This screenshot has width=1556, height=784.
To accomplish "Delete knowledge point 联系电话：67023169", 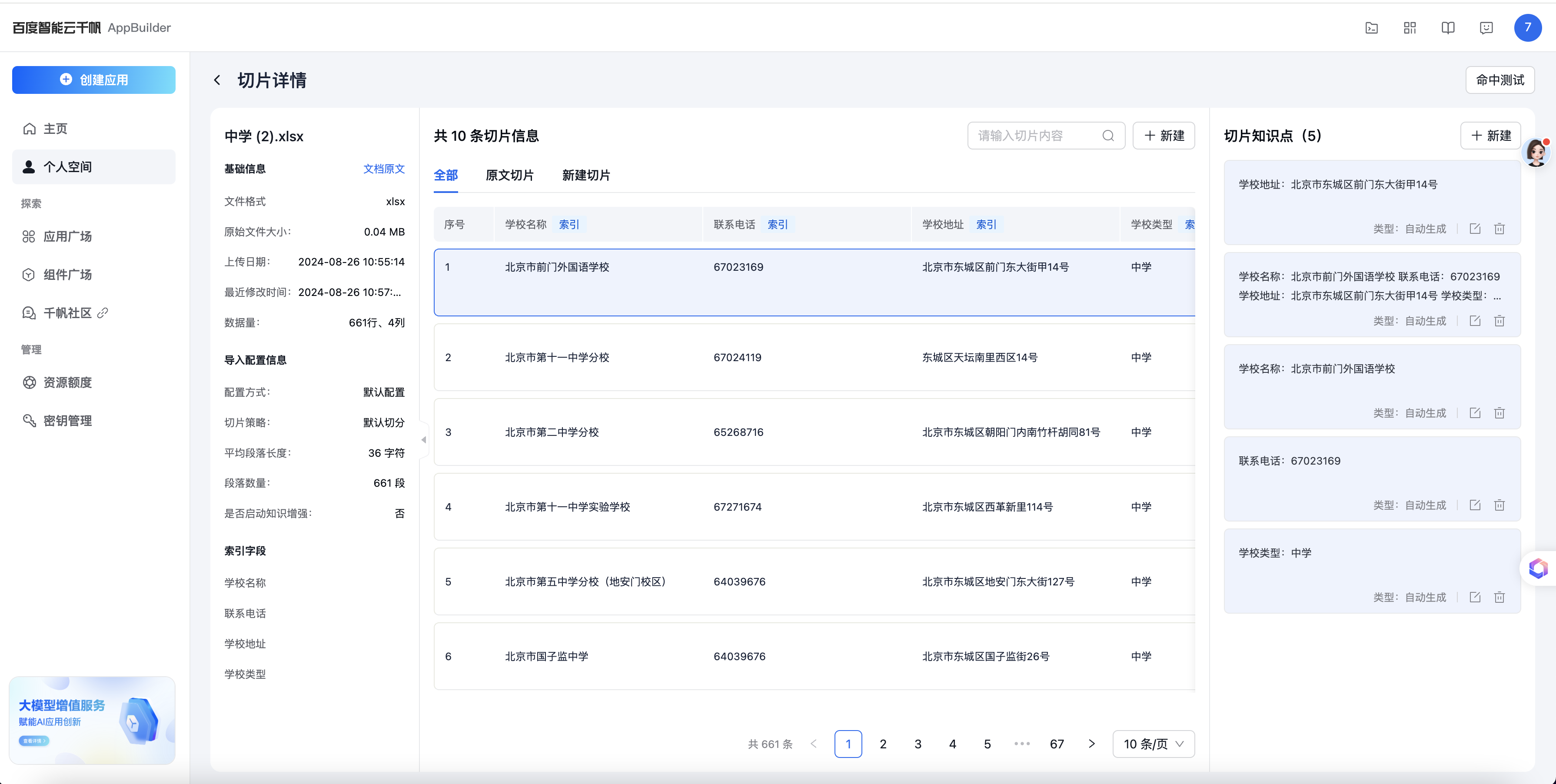I will (1499, 505).
